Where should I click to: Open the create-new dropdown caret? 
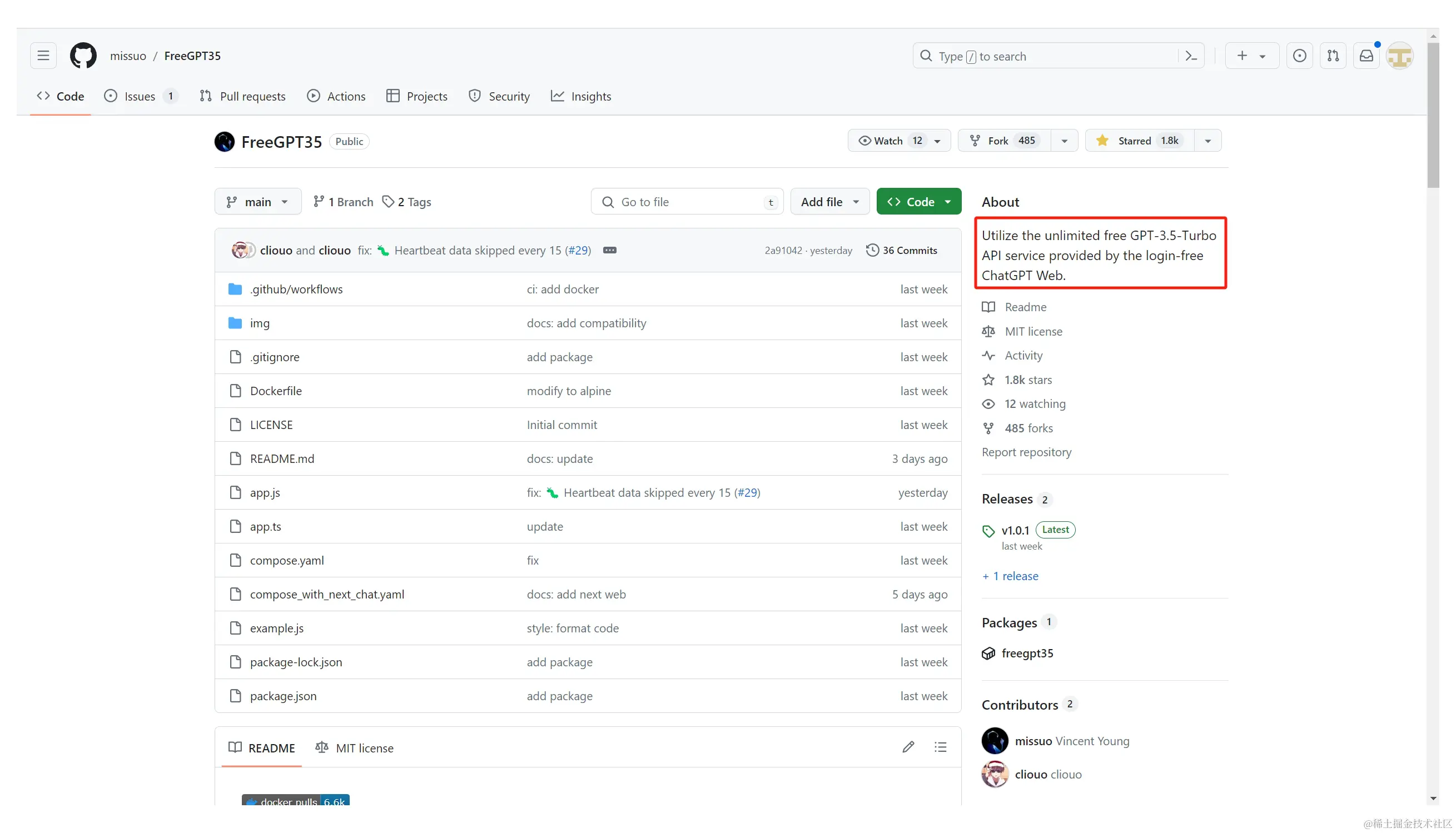[1263, 56]
